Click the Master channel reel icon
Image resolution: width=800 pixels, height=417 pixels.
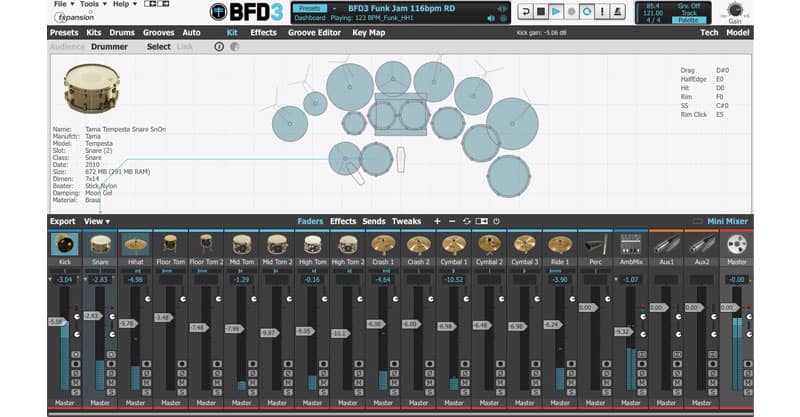pyautogui.click(x=737, y=245)
